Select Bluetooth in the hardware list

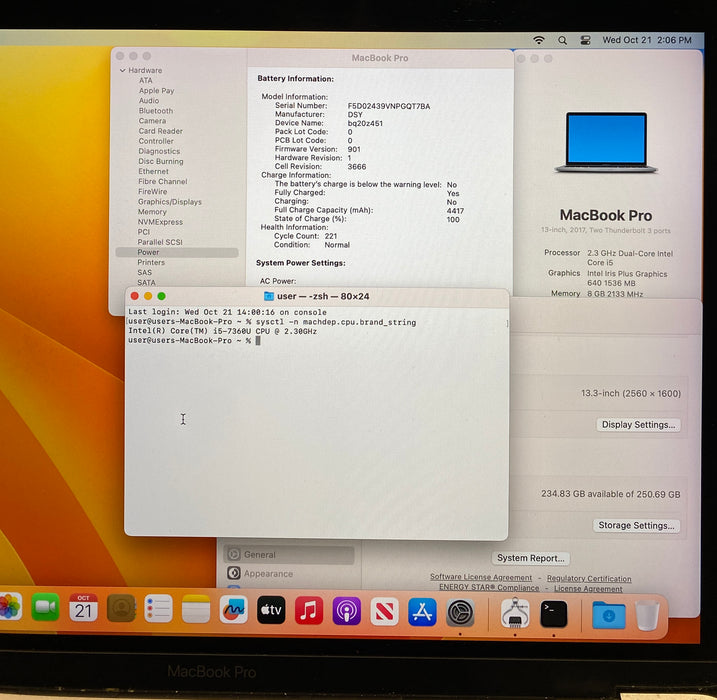156,111
